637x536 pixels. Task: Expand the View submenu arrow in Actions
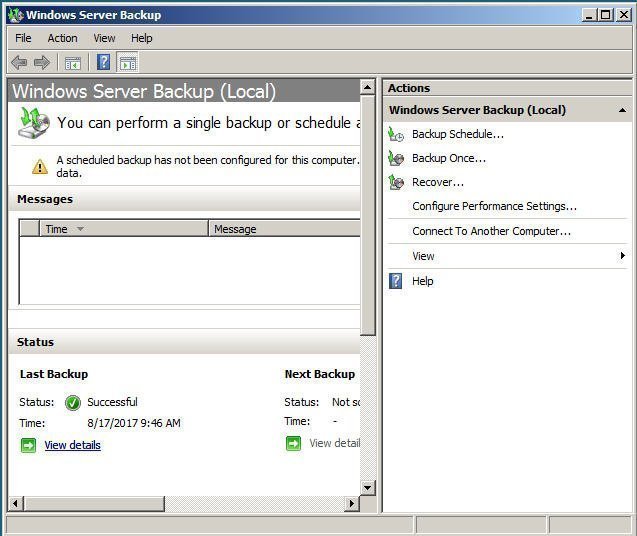pyautogui.click(x=622, y=256)
